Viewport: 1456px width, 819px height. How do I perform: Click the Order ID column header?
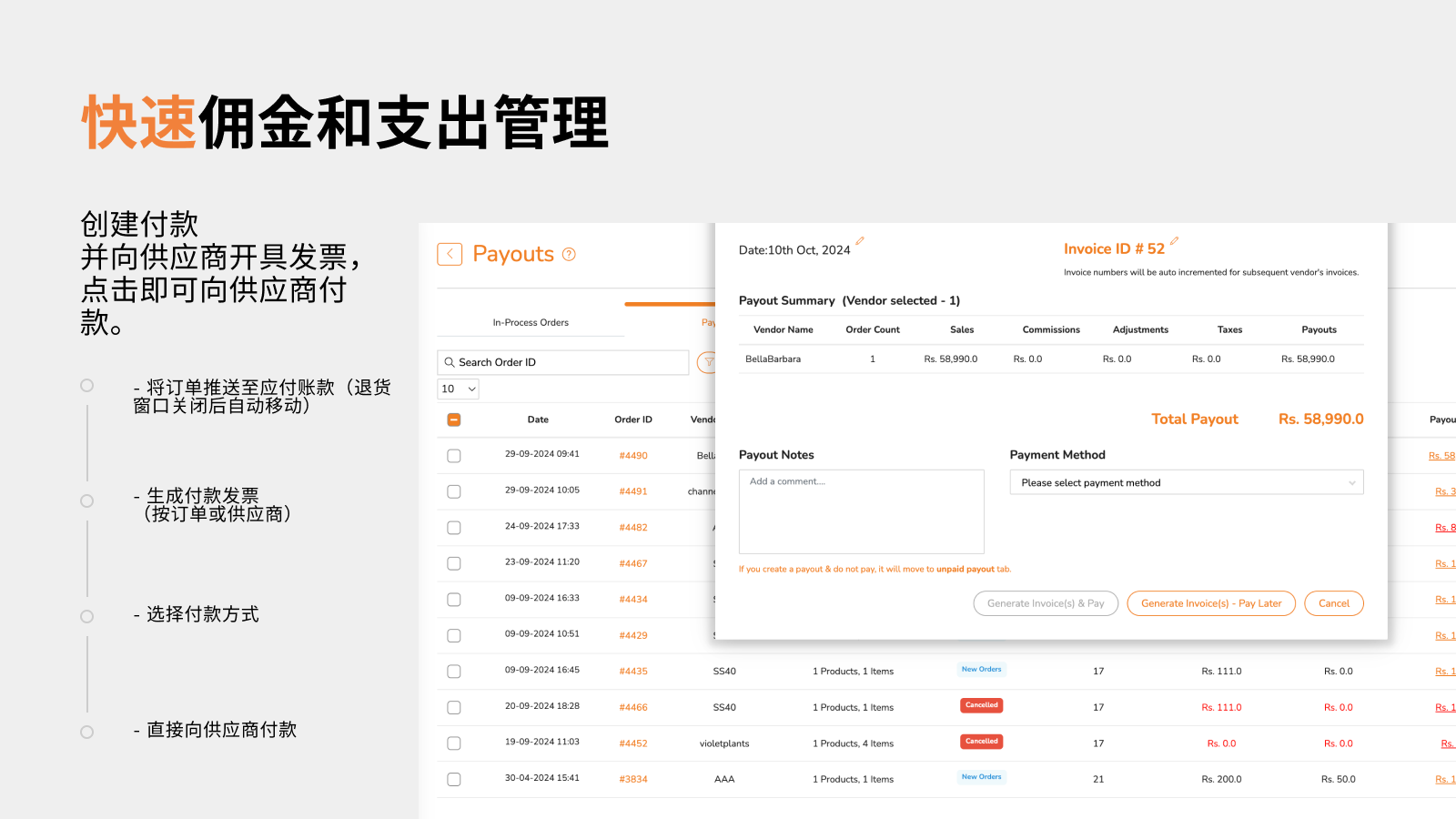[633, 420]
